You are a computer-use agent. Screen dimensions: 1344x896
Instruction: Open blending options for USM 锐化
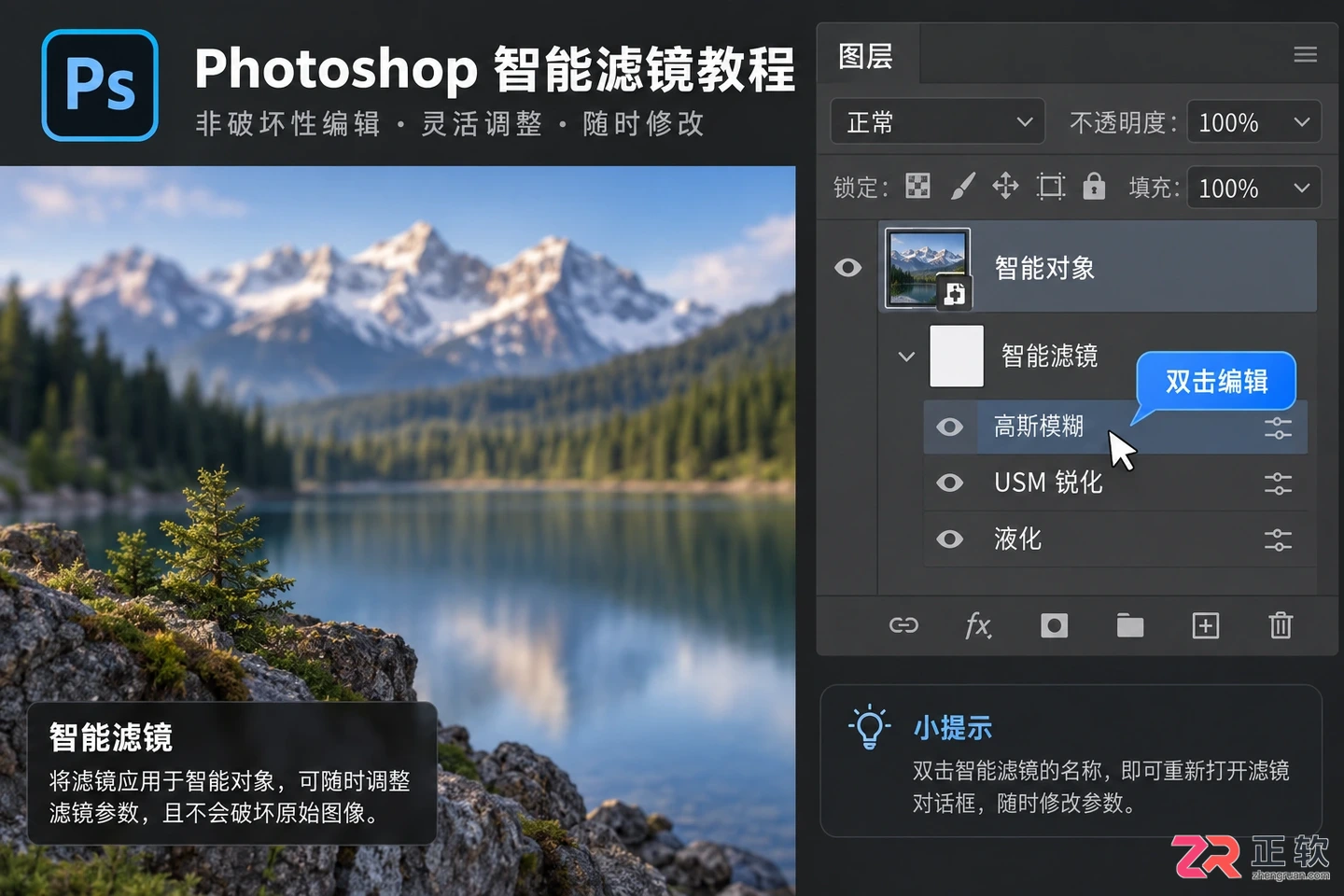click(1278, 484)
